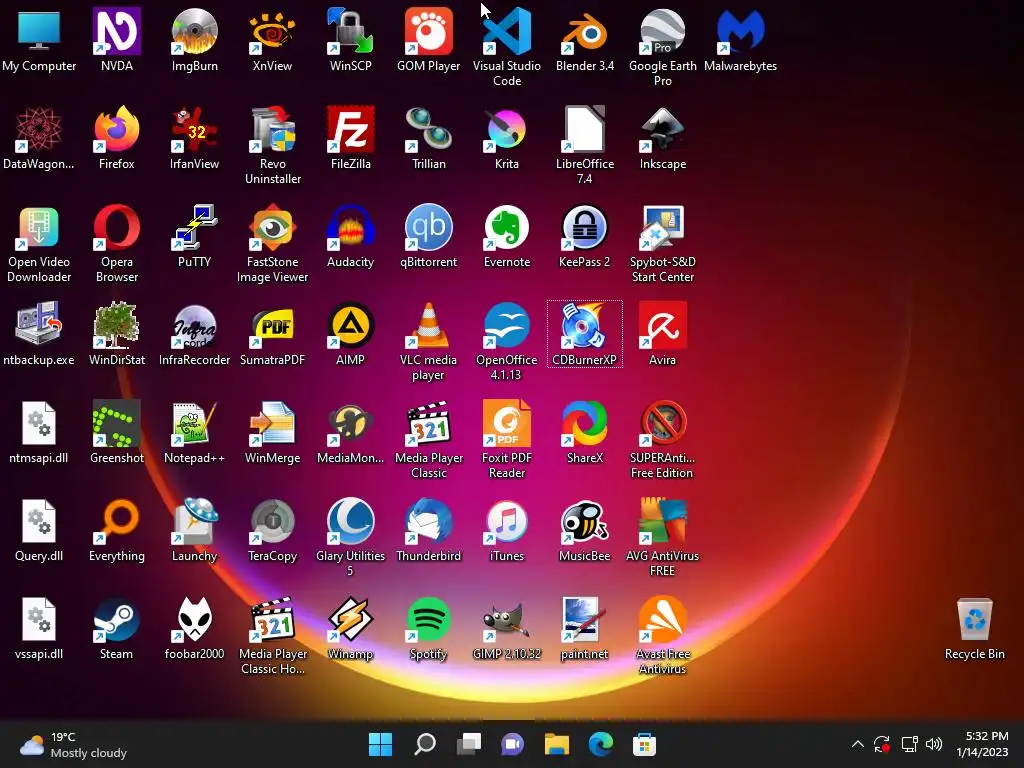Open the clock and date flyout
Screen dimensions: 1024x768
coord(982,744)
